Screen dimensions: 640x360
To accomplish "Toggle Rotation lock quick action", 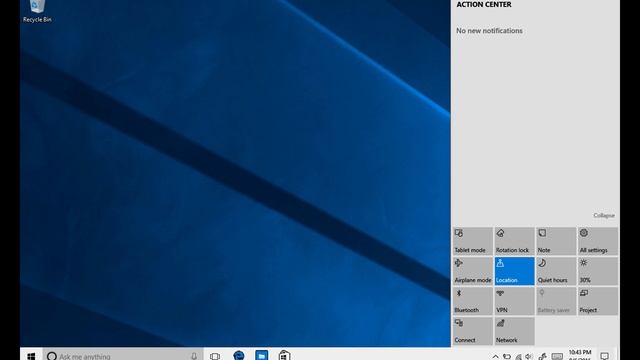I will [514, 241].
